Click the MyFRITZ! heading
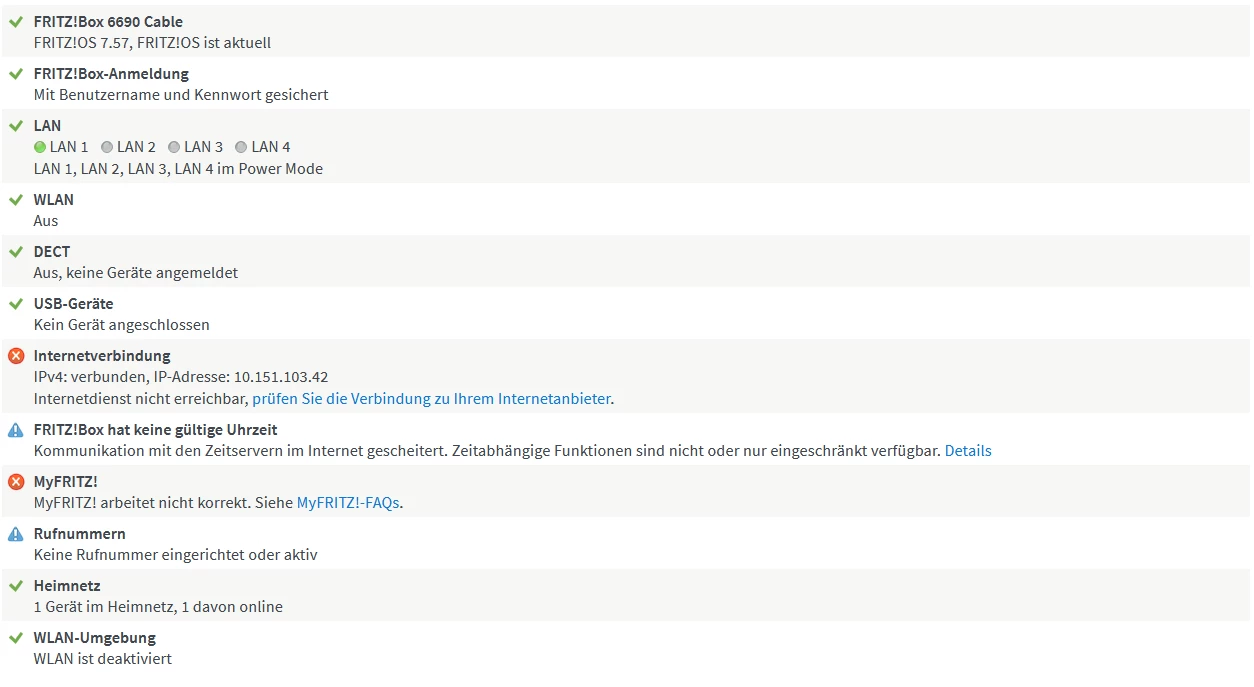The width and height of the screenshot is (1254, 687). click(66, 481)
